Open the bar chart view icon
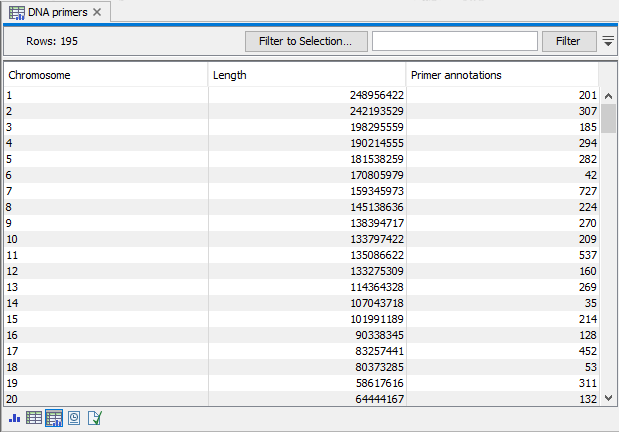 click(x=14, y=418)
